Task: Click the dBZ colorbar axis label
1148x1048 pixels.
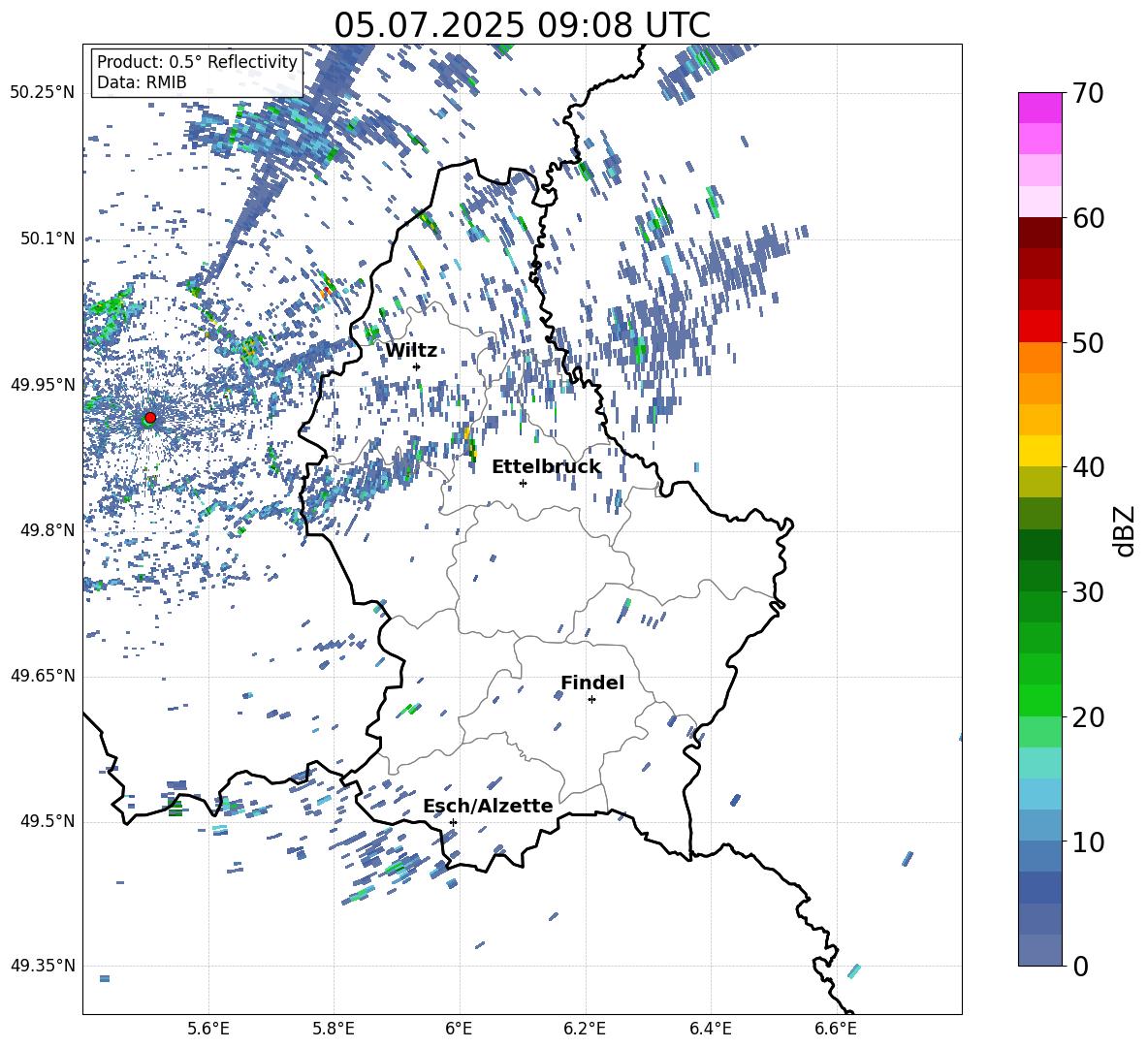Action: click(1126, 531)
